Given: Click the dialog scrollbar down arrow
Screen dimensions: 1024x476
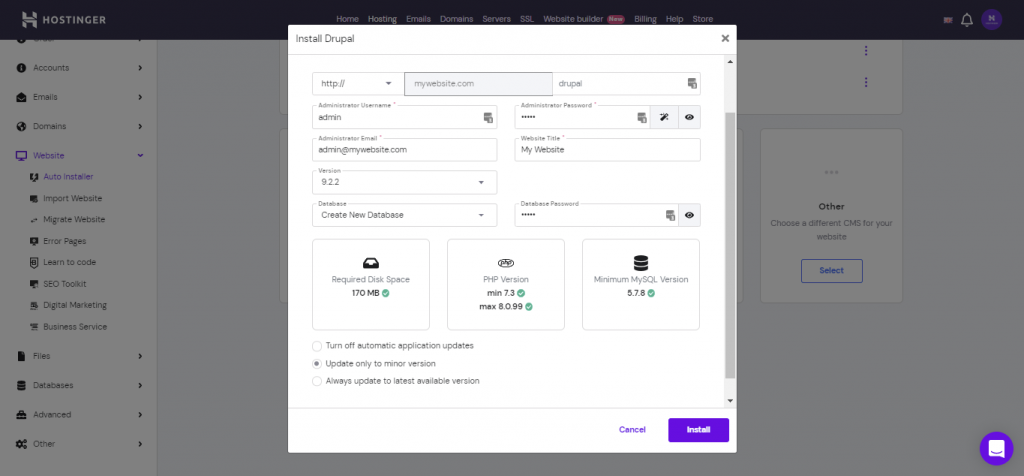Looking at the screenshot, I should click(730, 401).
